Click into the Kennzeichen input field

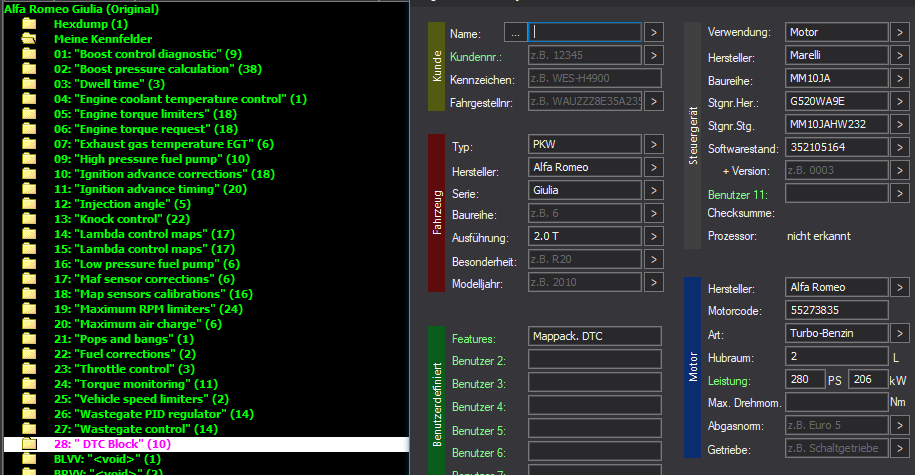[595, 78]
